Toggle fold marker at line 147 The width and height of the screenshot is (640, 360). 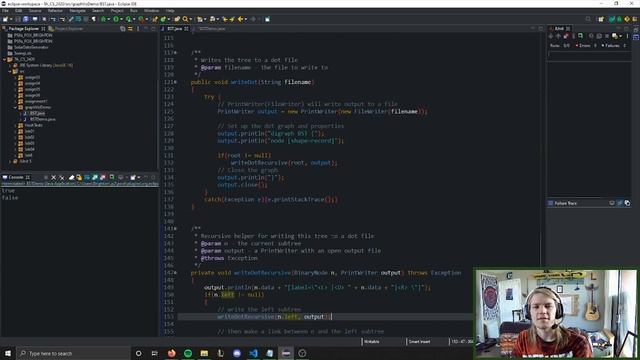tap(176, 273)
